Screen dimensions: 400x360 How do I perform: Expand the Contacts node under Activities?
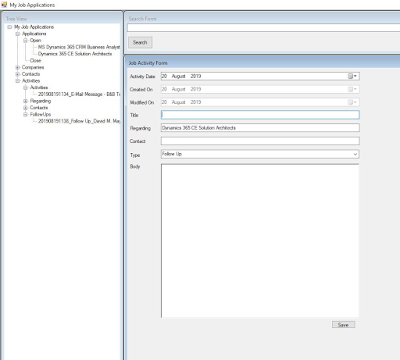pyautogui.click(x=26, y=108)
